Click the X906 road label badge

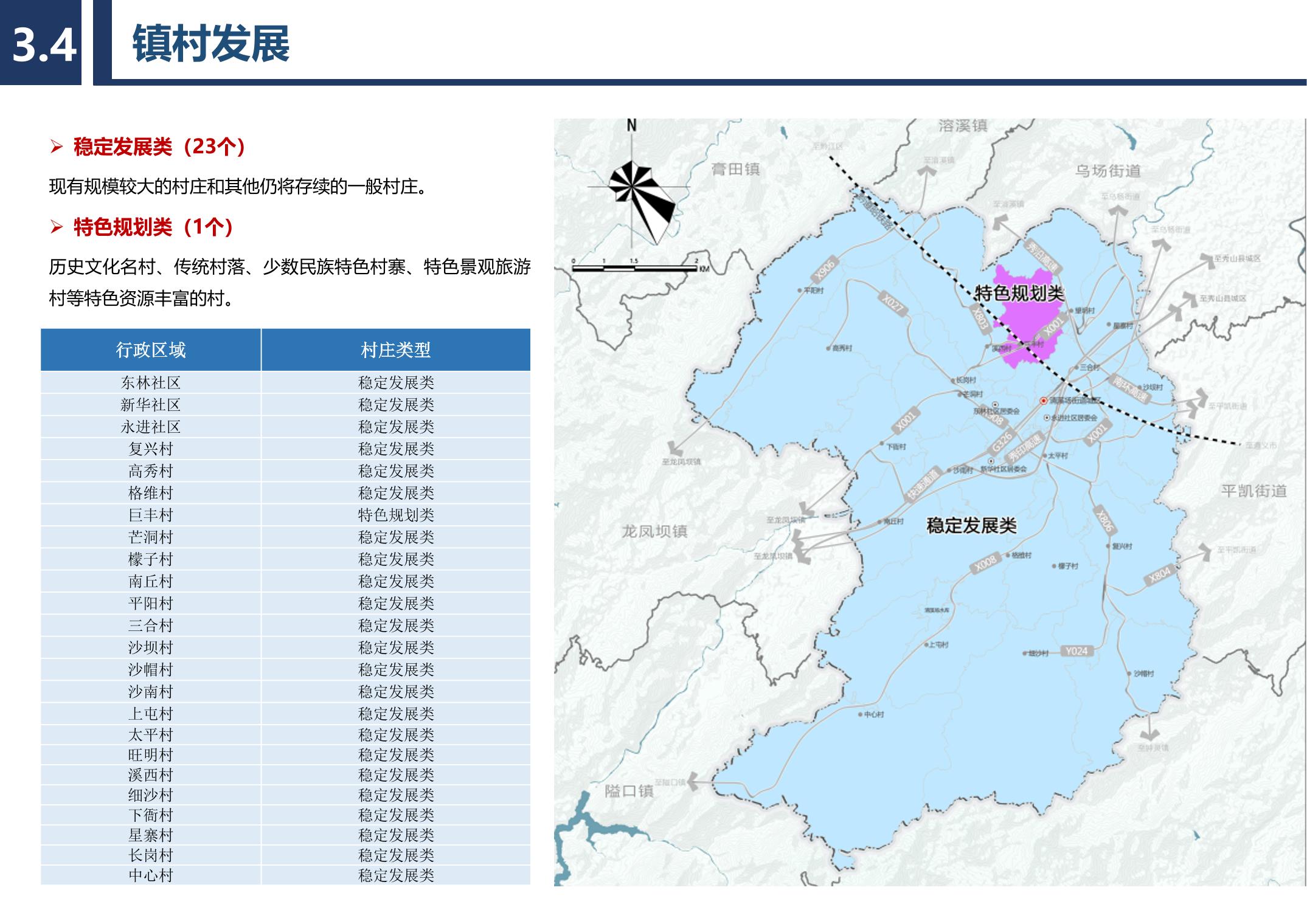(825, 269)
